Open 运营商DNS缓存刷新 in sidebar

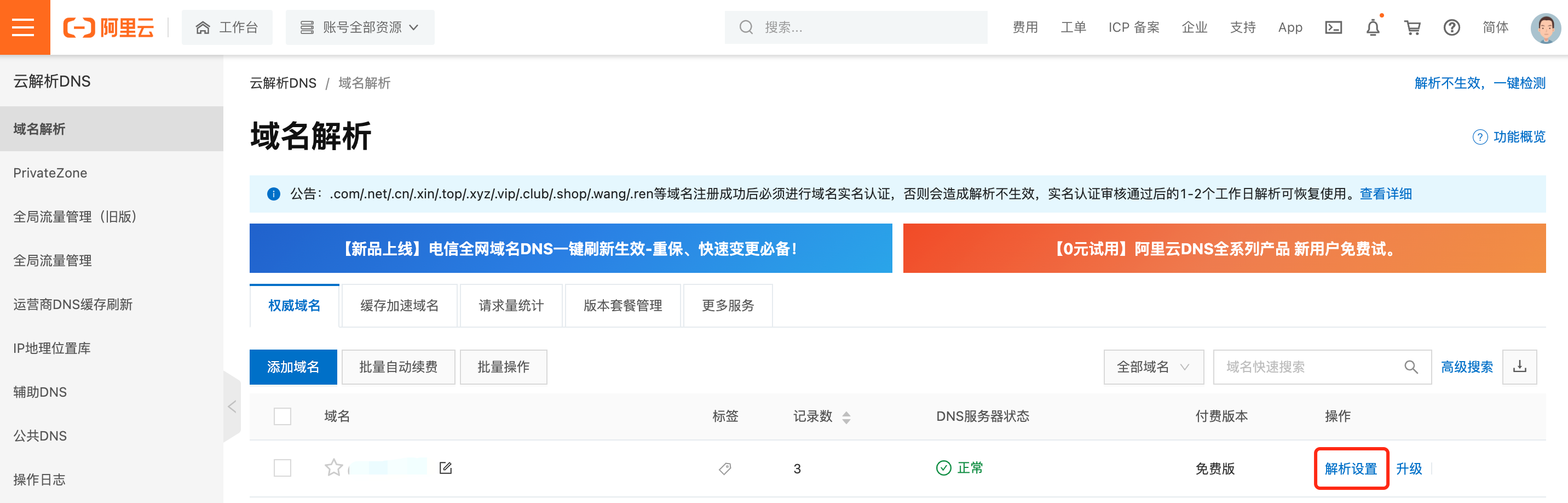coord(111,305)
